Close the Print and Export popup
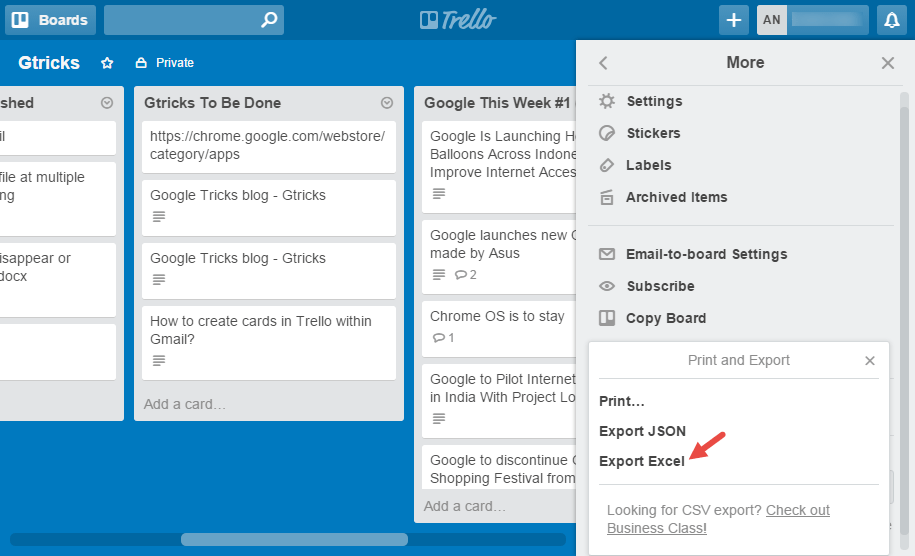Viewport: 915px width, 556px height. [x=869, y=361]
